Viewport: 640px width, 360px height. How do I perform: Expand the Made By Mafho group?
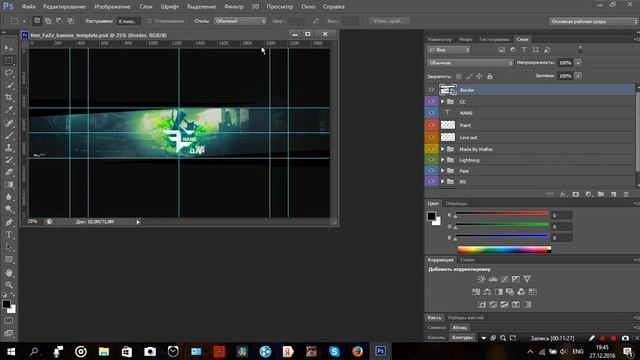click(x=442, y=149)
